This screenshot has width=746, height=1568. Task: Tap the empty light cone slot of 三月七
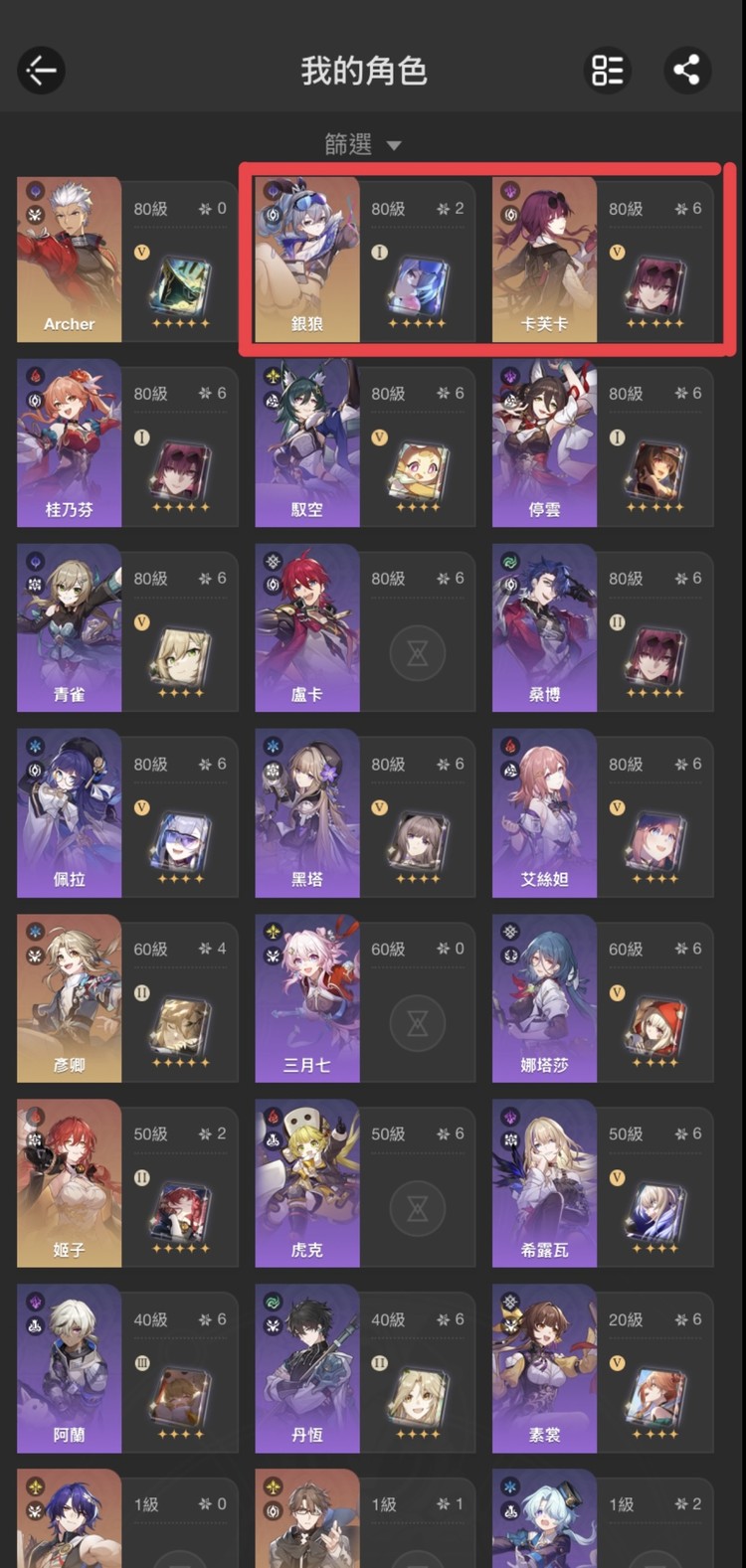tap(418, 1022)
